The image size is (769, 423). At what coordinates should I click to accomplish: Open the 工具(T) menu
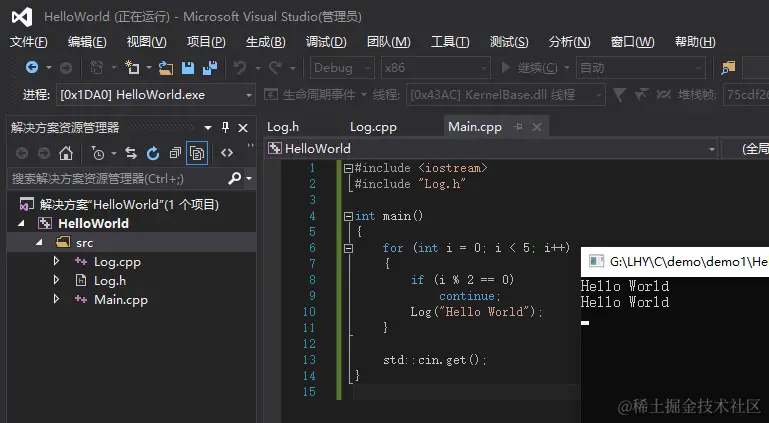click(450, 42)
